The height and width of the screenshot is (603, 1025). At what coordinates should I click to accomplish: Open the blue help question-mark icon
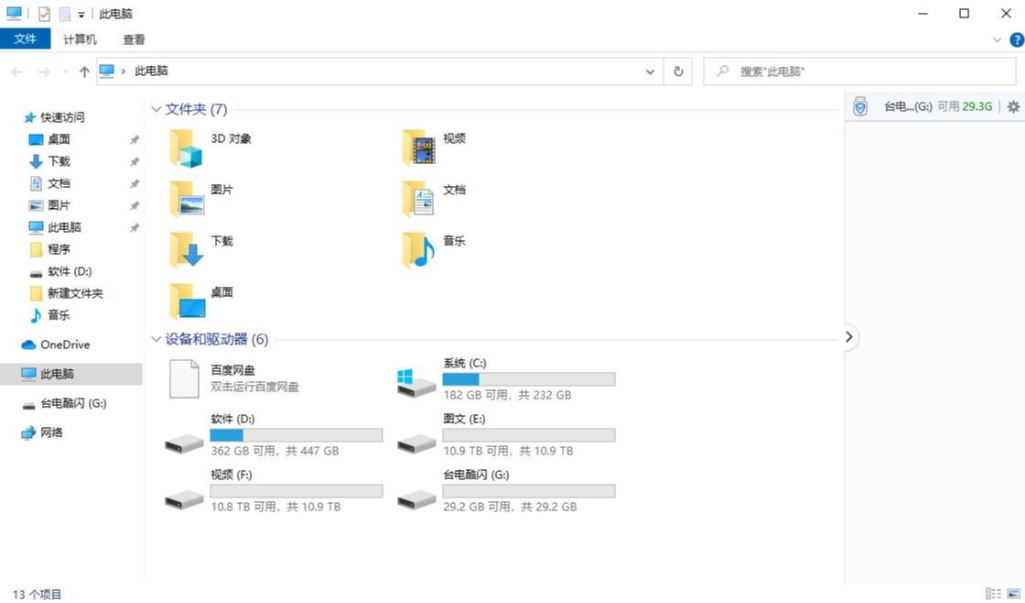coord(1017,40)
